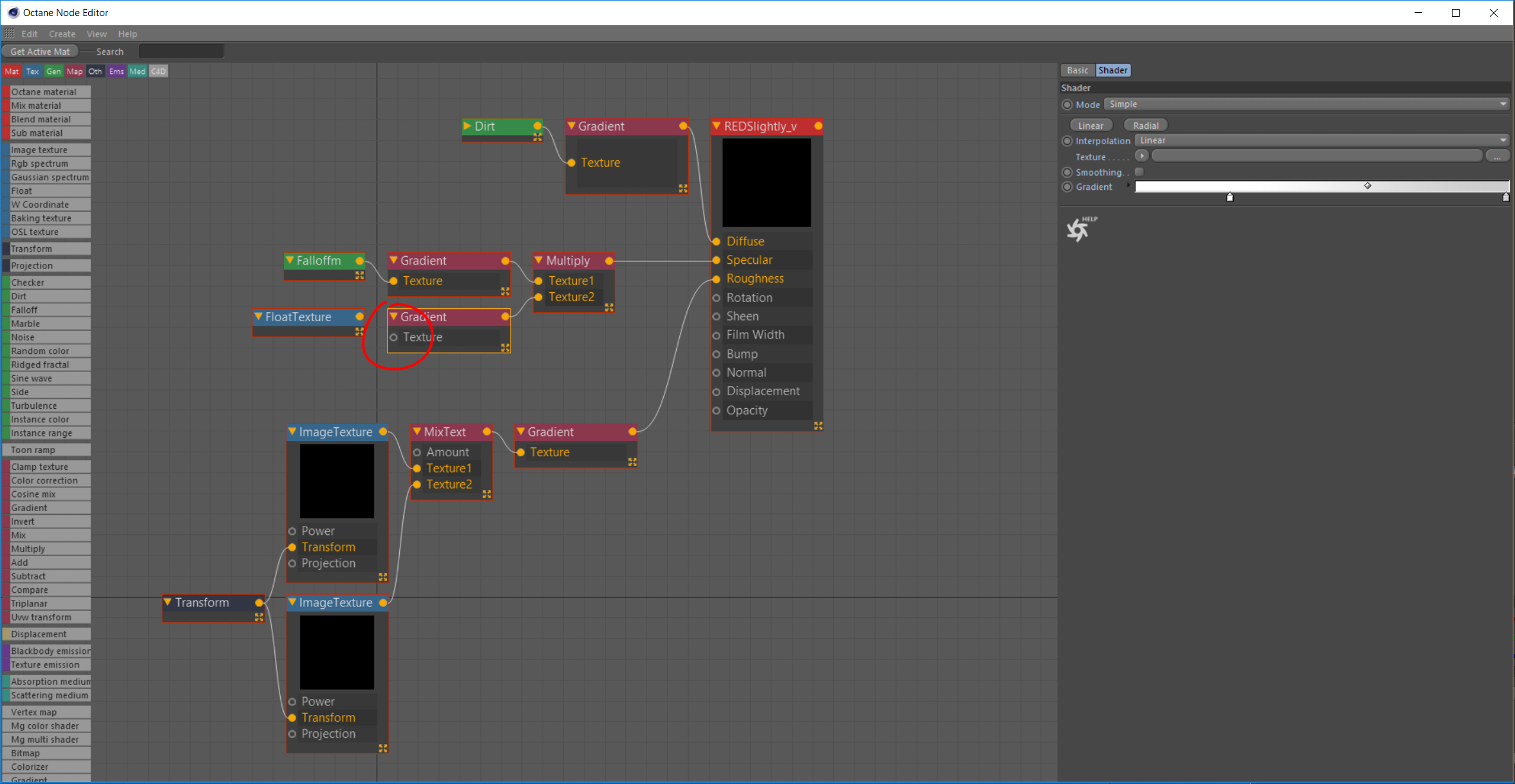Click the Radial gradient button
Image resolution: width=1515 pixels, height=784 pixels.
(x=1145, y=126)
